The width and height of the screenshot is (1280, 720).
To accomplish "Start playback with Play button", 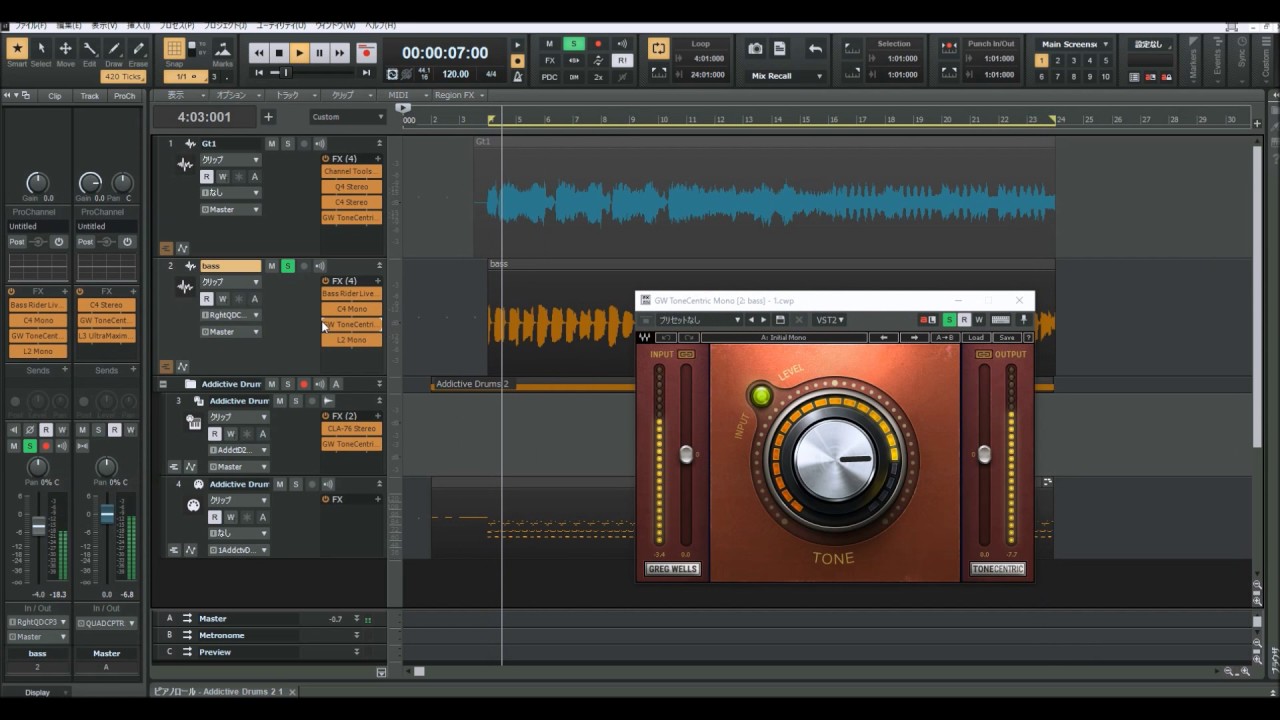I will click(x=299, y=53).
